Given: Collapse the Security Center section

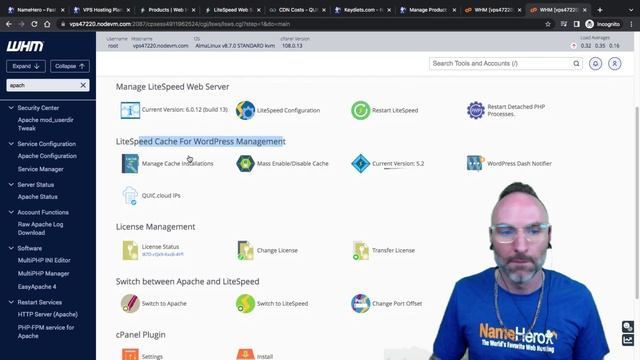Looking at the screenshot, I should click(11, 108).
